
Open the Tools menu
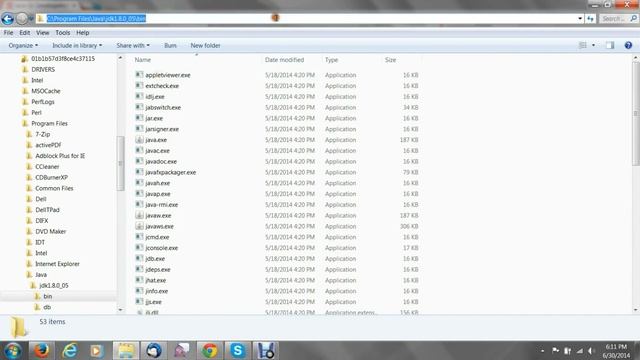[x=62, y=33]
